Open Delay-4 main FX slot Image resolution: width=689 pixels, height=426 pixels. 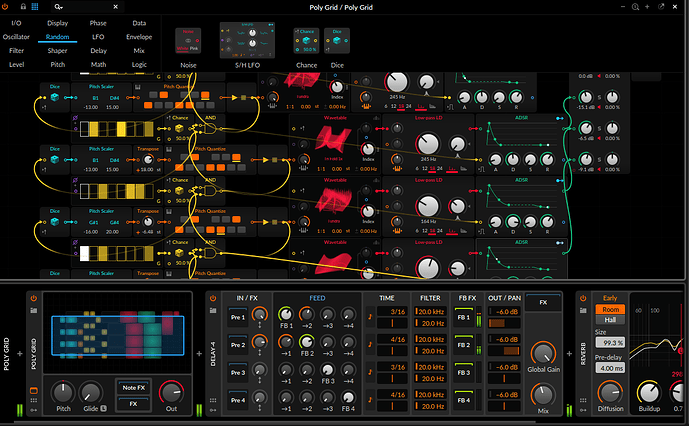(x=543, y=302)
